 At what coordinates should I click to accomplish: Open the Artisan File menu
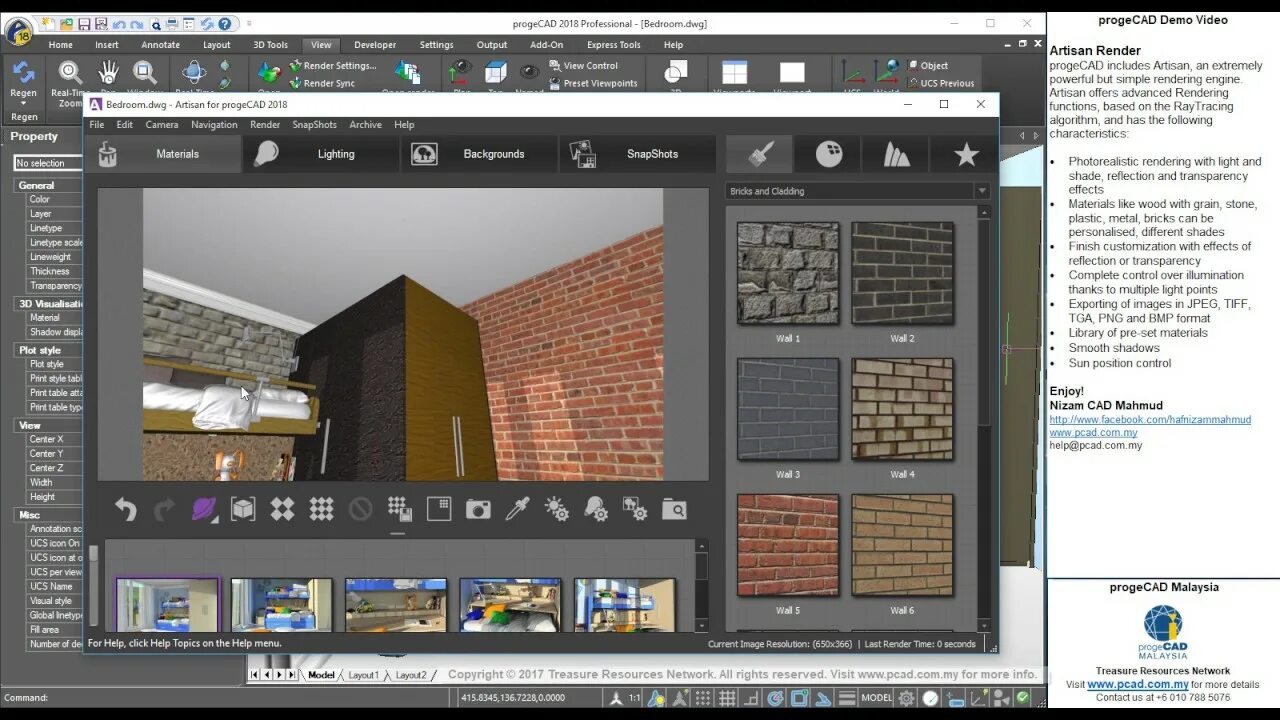[97, 125]
